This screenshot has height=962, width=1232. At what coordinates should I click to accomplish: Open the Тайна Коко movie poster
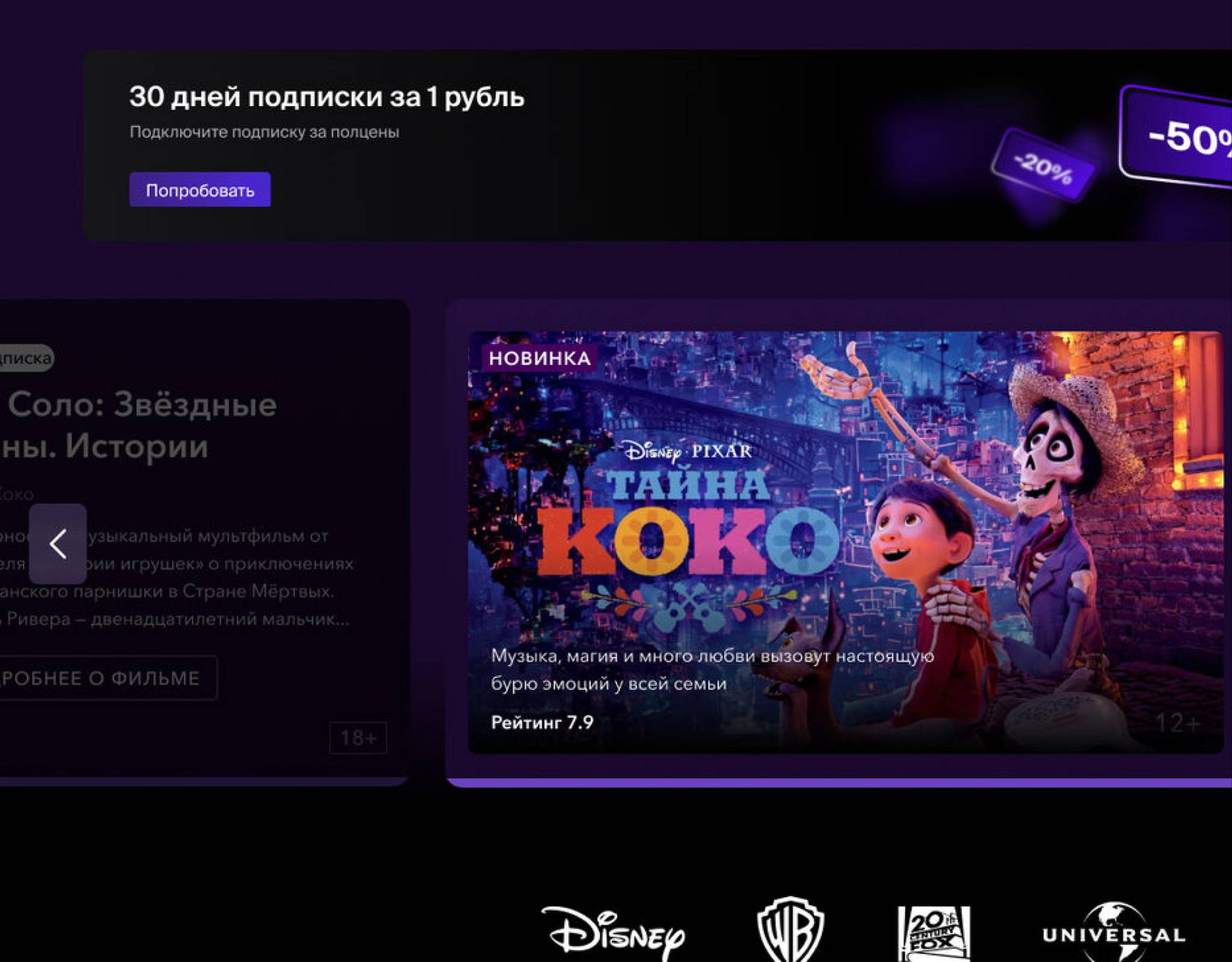pos(845,541)
